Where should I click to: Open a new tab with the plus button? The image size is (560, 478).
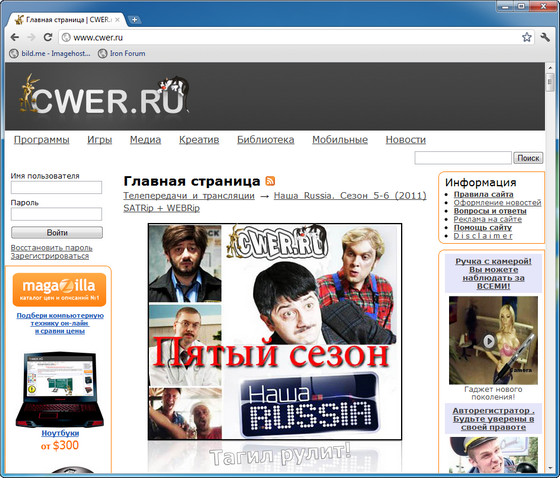[134, 20]
